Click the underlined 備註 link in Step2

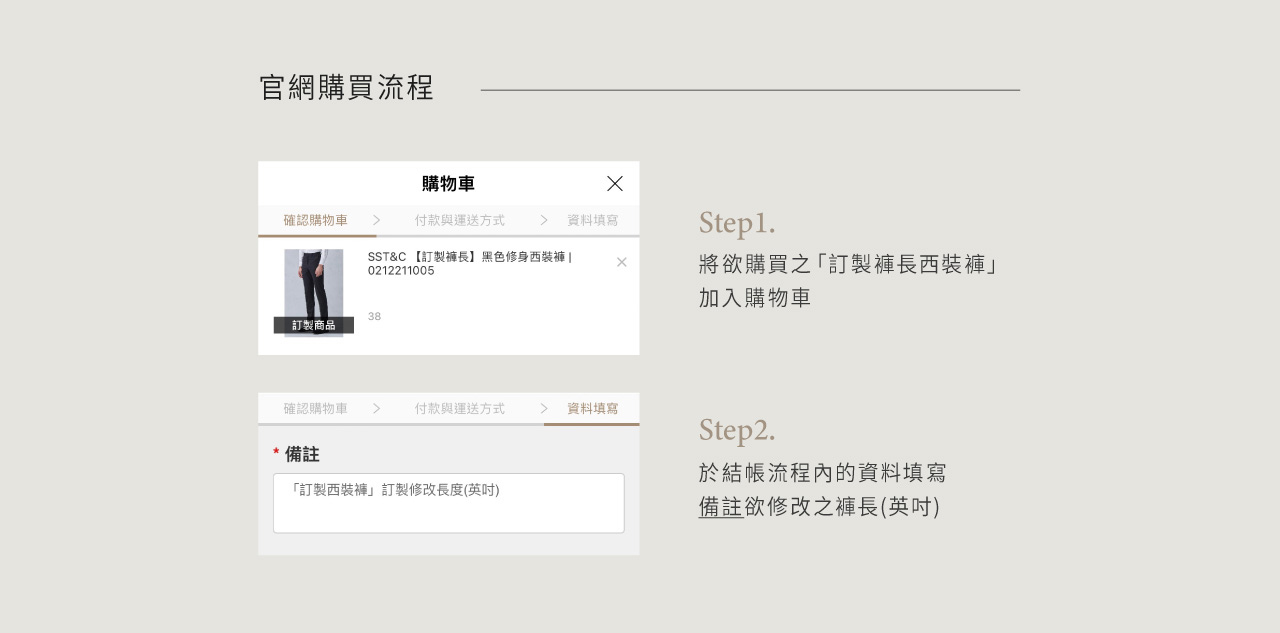720,507
